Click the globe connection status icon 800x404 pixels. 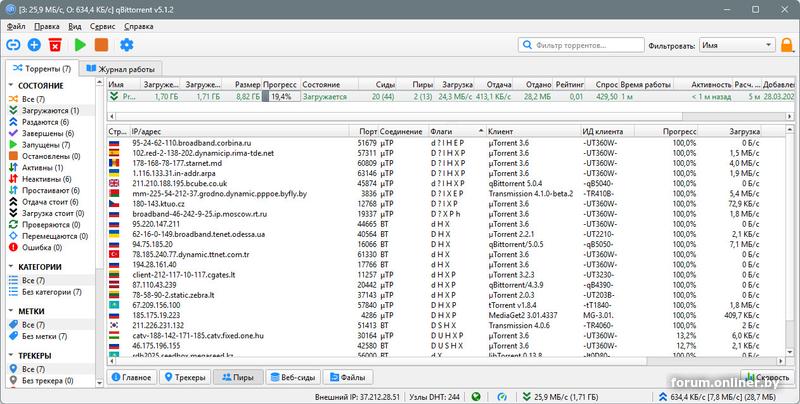click(x=475, y=396)
